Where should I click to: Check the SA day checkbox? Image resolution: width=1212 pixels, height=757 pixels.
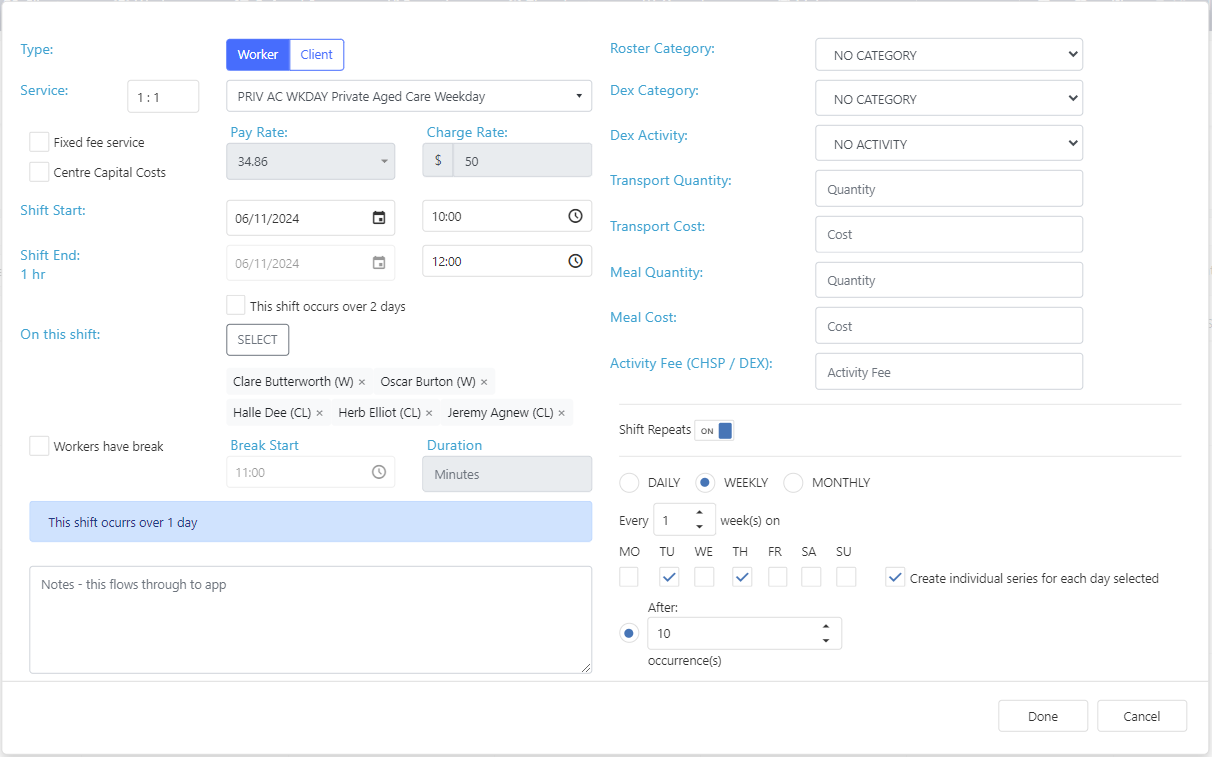click(x=811, y=577)
